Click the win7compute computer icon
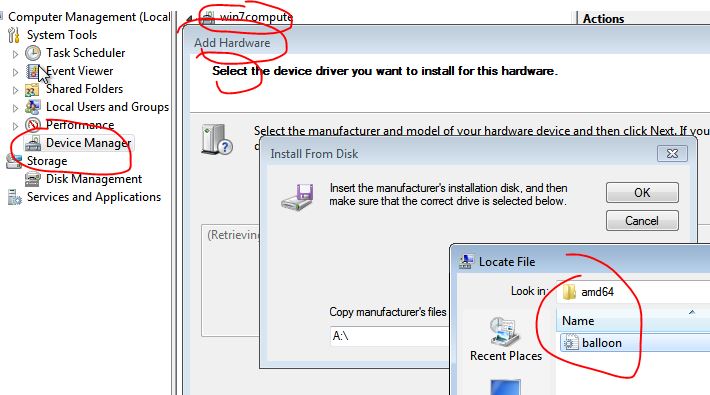Viewport: 710px width, 395px height. click(x=207, y=17)
